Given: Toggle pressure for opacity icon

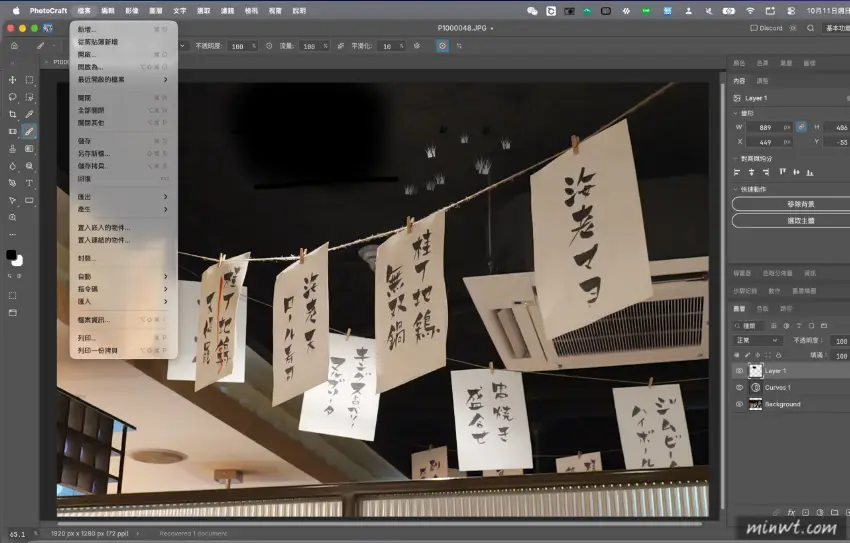Looking at the screenshot, I should (x=269, y=46).
